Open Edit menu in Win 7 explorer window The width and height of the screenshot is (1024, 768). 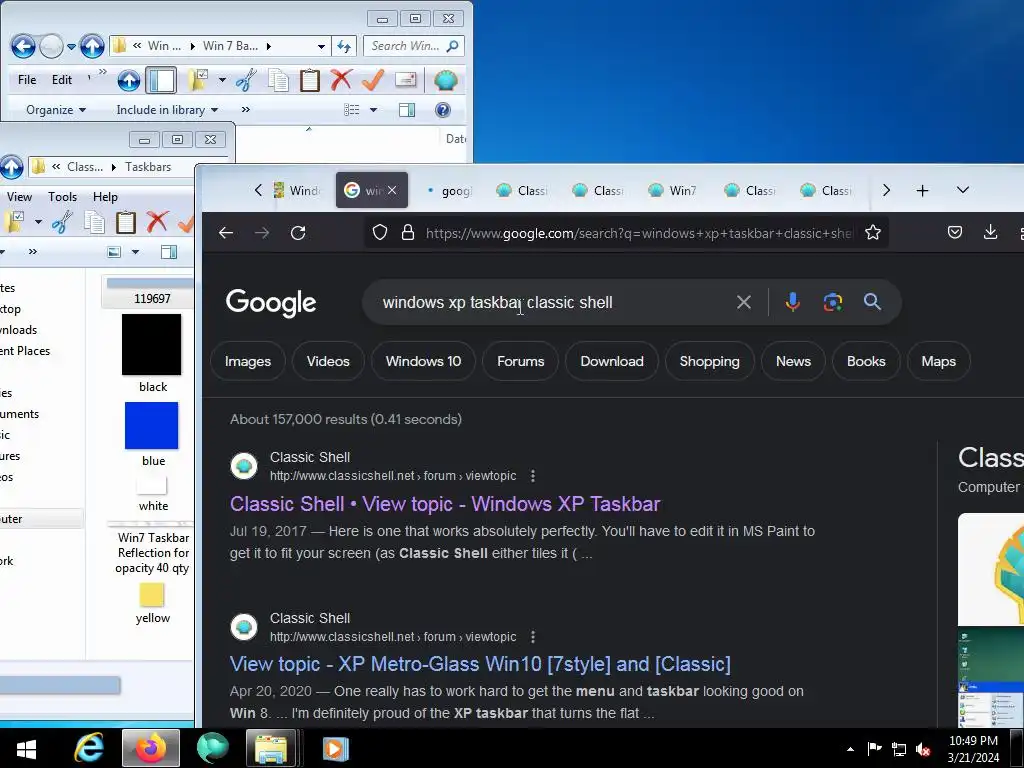[62, 80]
